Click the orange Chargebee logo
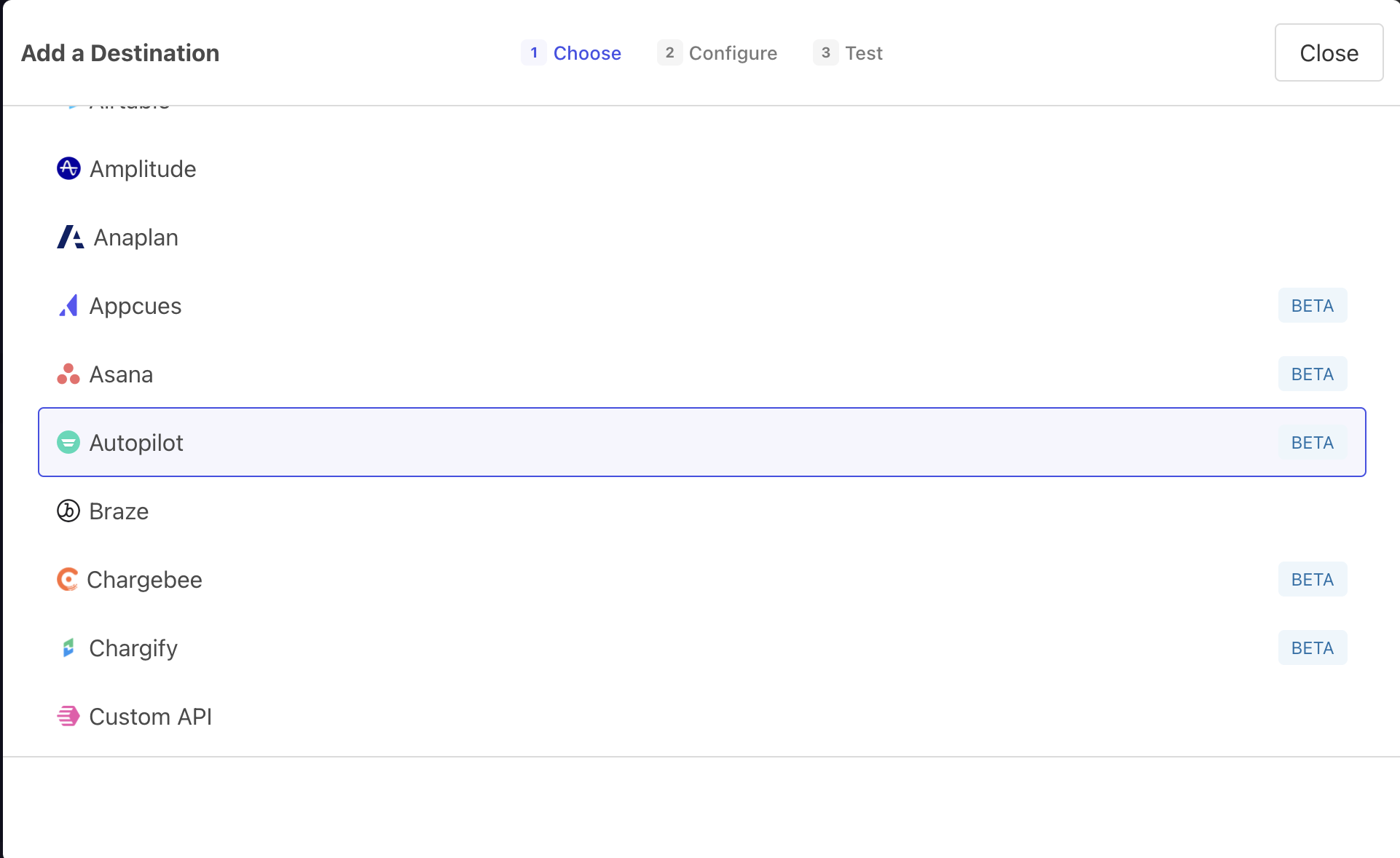 [x=67, y=580]
